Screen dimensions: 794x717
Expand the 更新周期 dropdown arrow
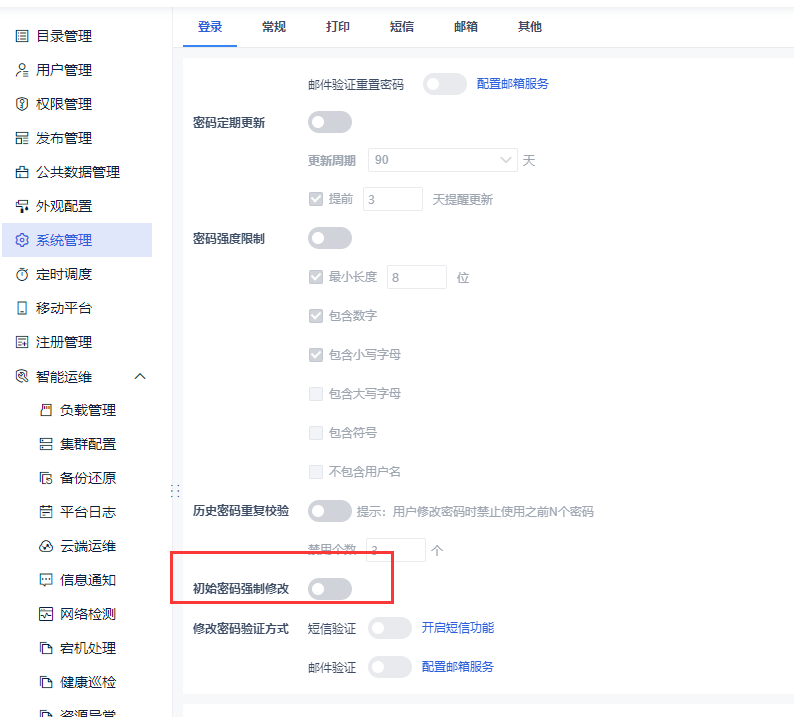[x=505, y=160]
